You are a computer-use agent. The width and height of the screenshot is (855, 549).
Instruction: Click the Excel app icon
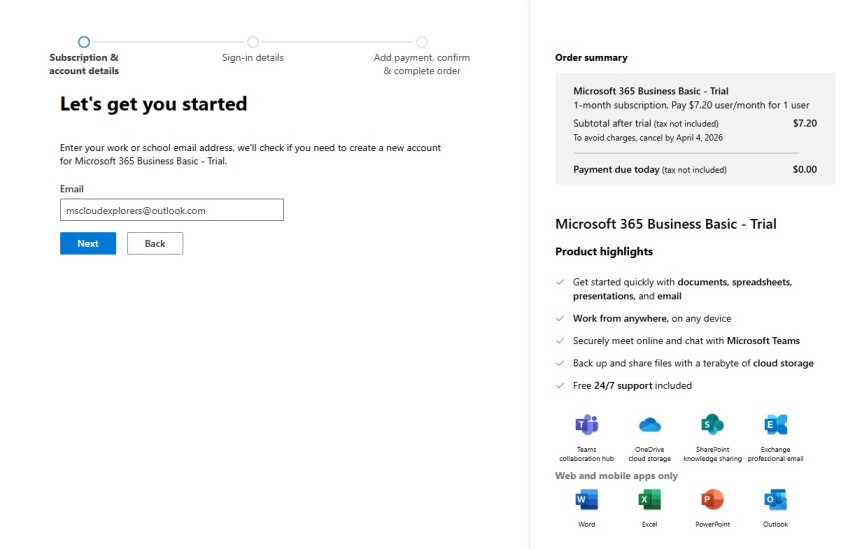click(649, 499)
